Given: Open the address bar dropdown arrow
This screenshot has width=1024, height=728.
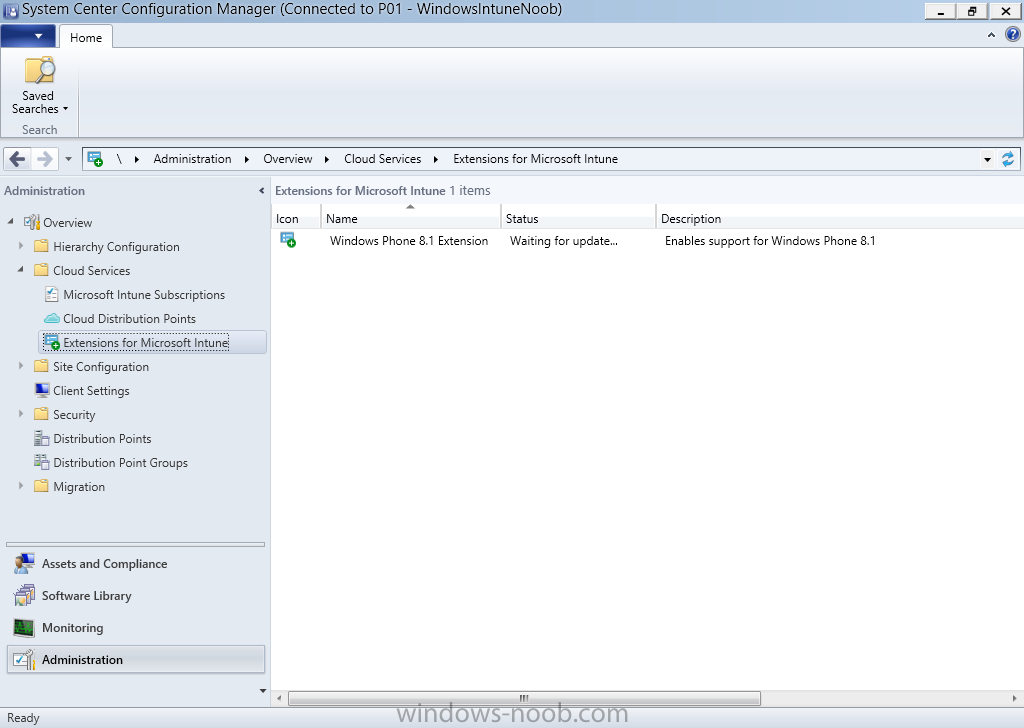Looking at the screenshot, I should pyautogui.click(x=987, y=159).
